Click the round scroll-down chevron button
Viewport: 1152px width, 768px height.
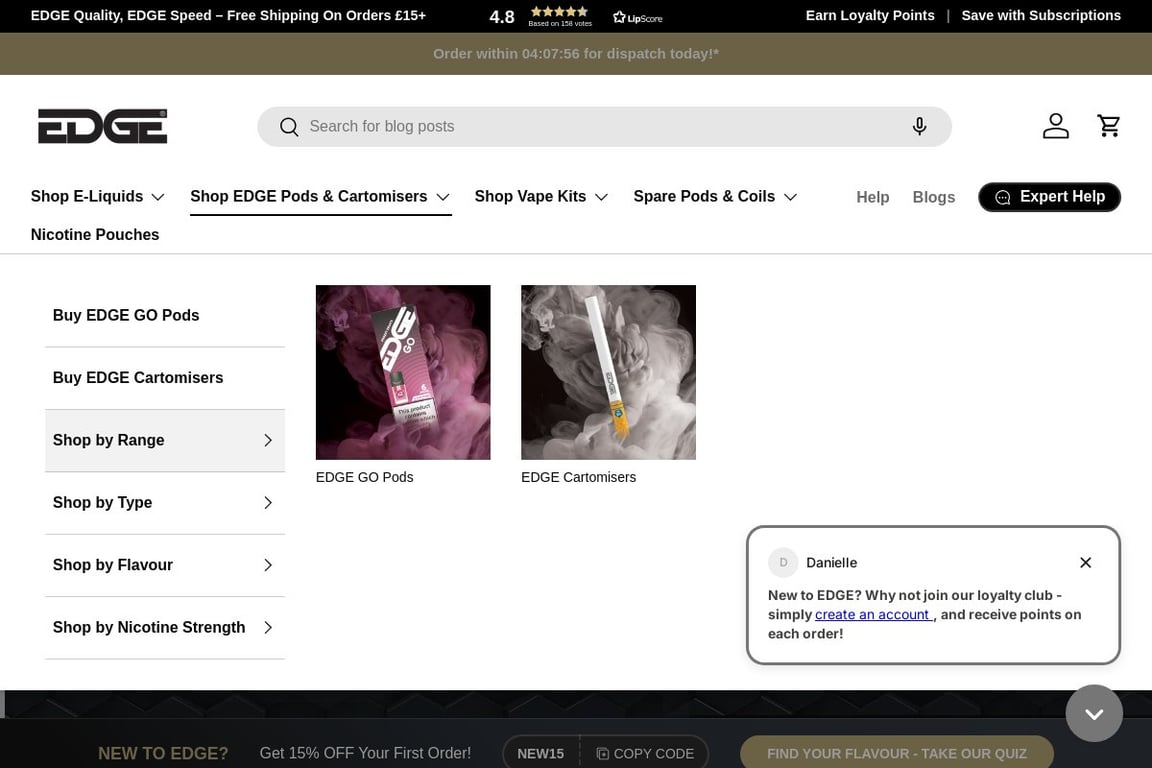tap(1094, 714)
